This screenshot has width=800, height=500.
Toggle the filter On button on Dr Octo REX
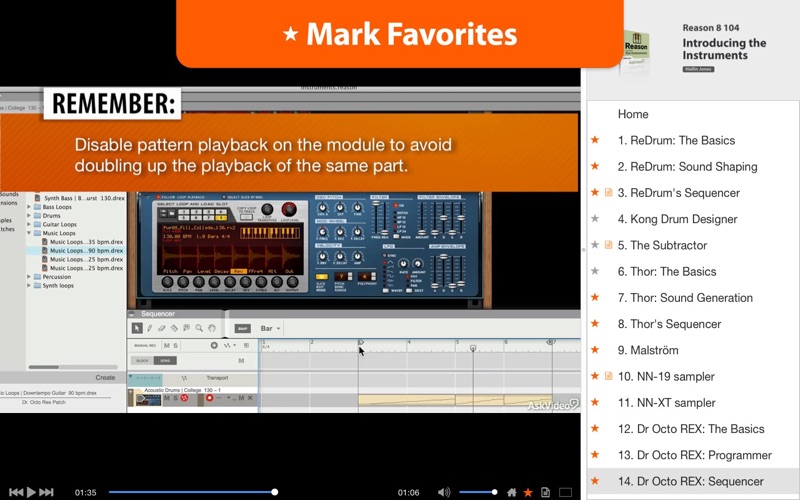pos(398,205)
